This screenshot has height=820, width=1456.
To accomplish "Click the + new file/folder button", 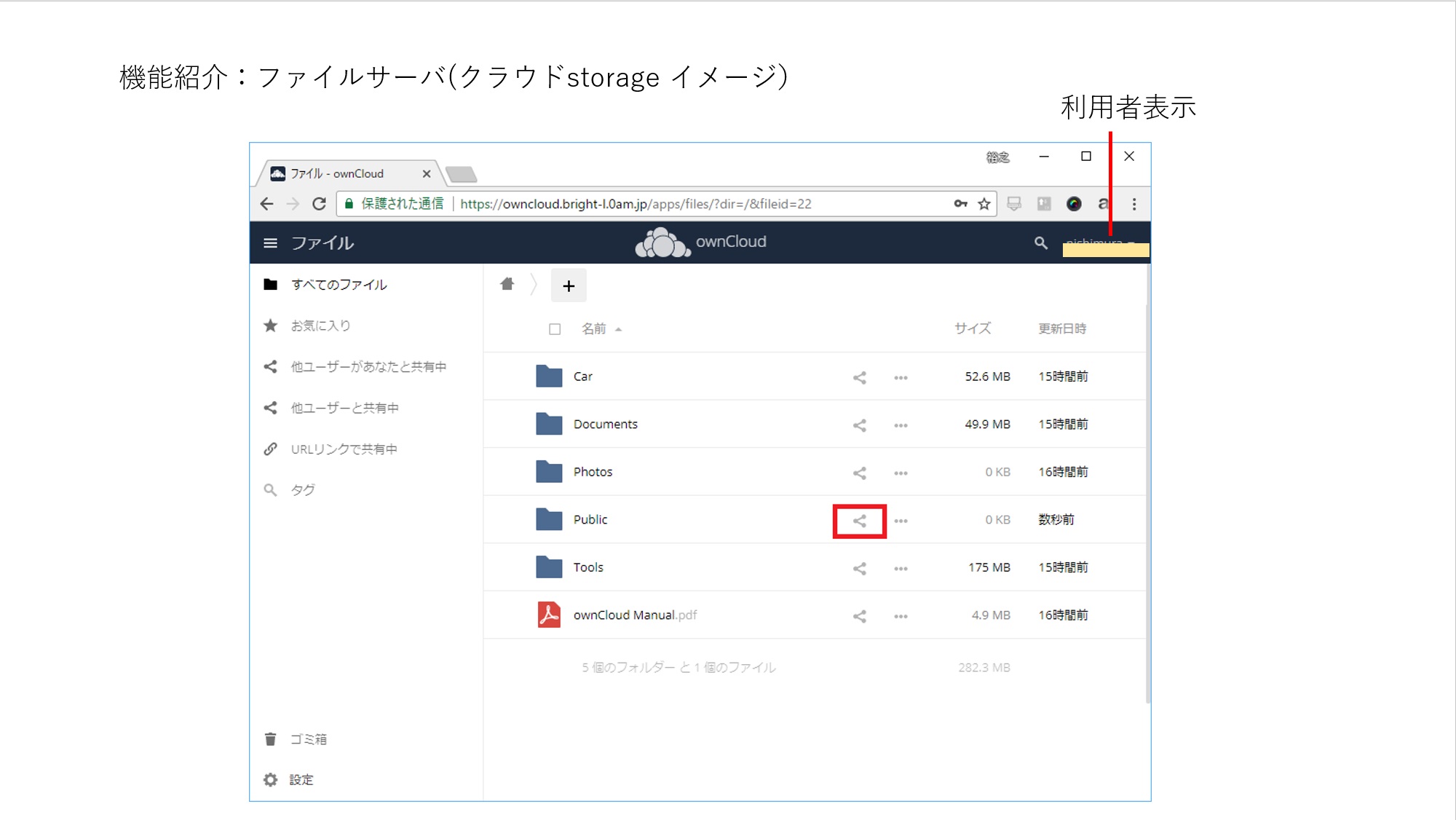I will tap(568, 285).
